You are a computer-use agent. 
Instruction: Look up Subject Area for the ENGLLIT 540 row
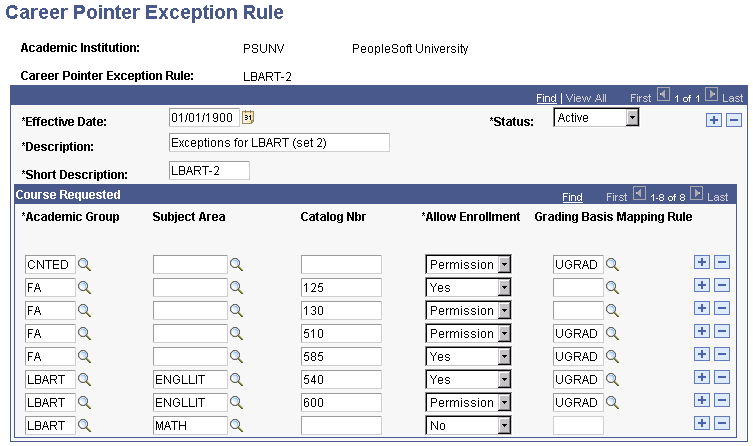tap(237, 380)
